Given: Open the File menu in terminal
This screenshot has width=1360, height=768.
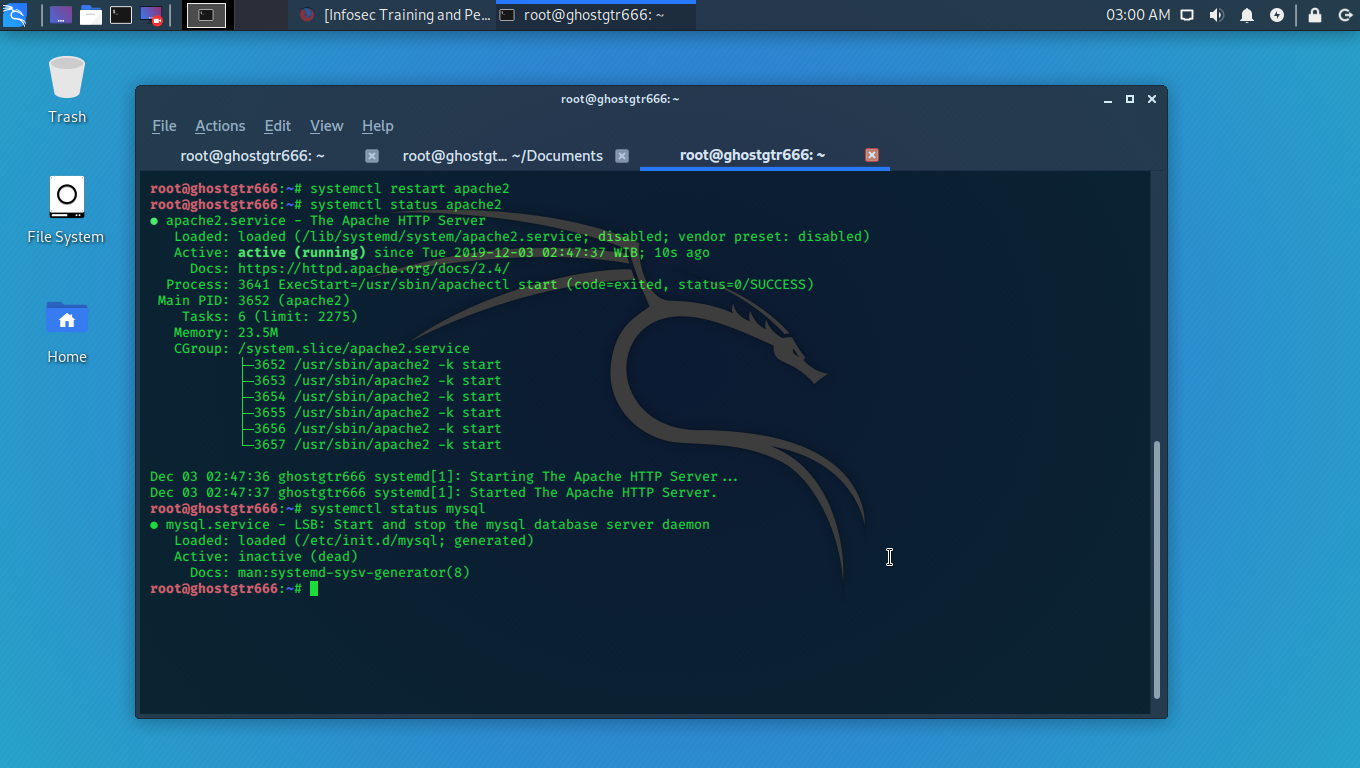Looking at the screenshot, I should (x=164, y=126).
